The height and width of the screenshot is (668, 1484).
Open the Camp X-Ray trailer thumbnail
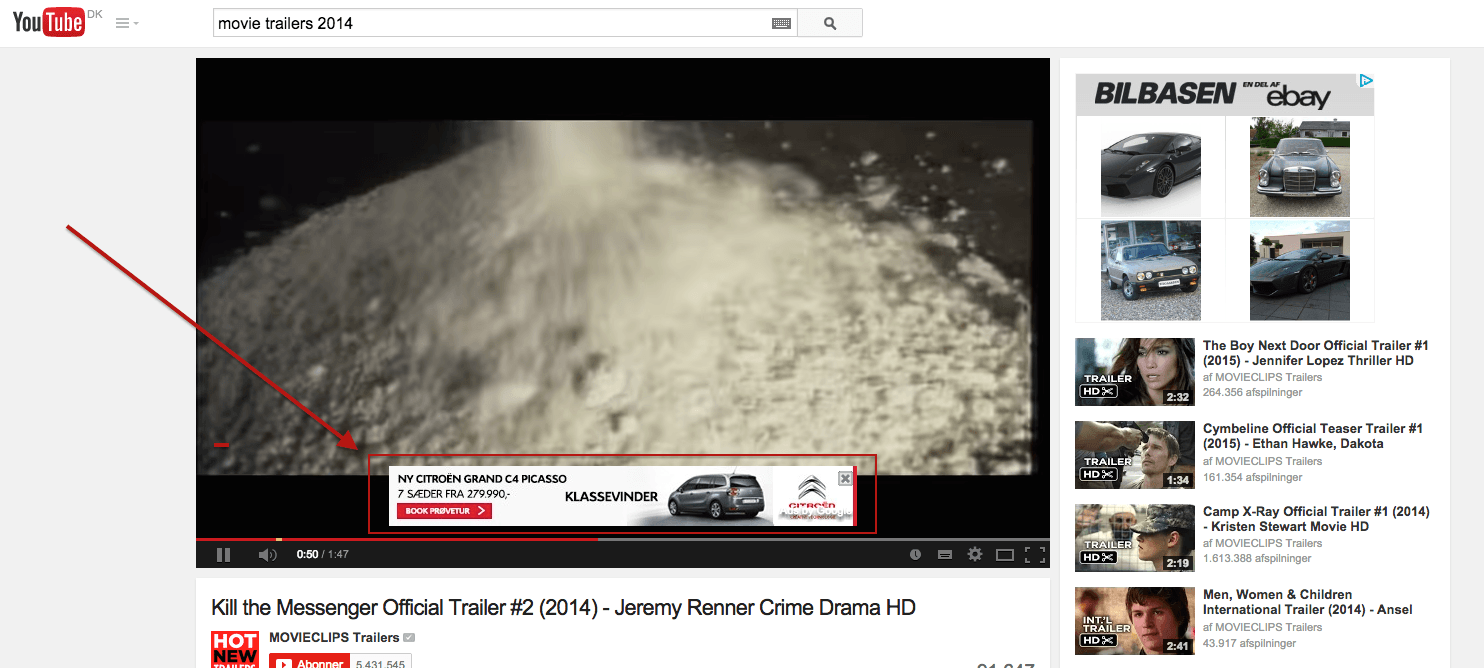coord(1135,538)
